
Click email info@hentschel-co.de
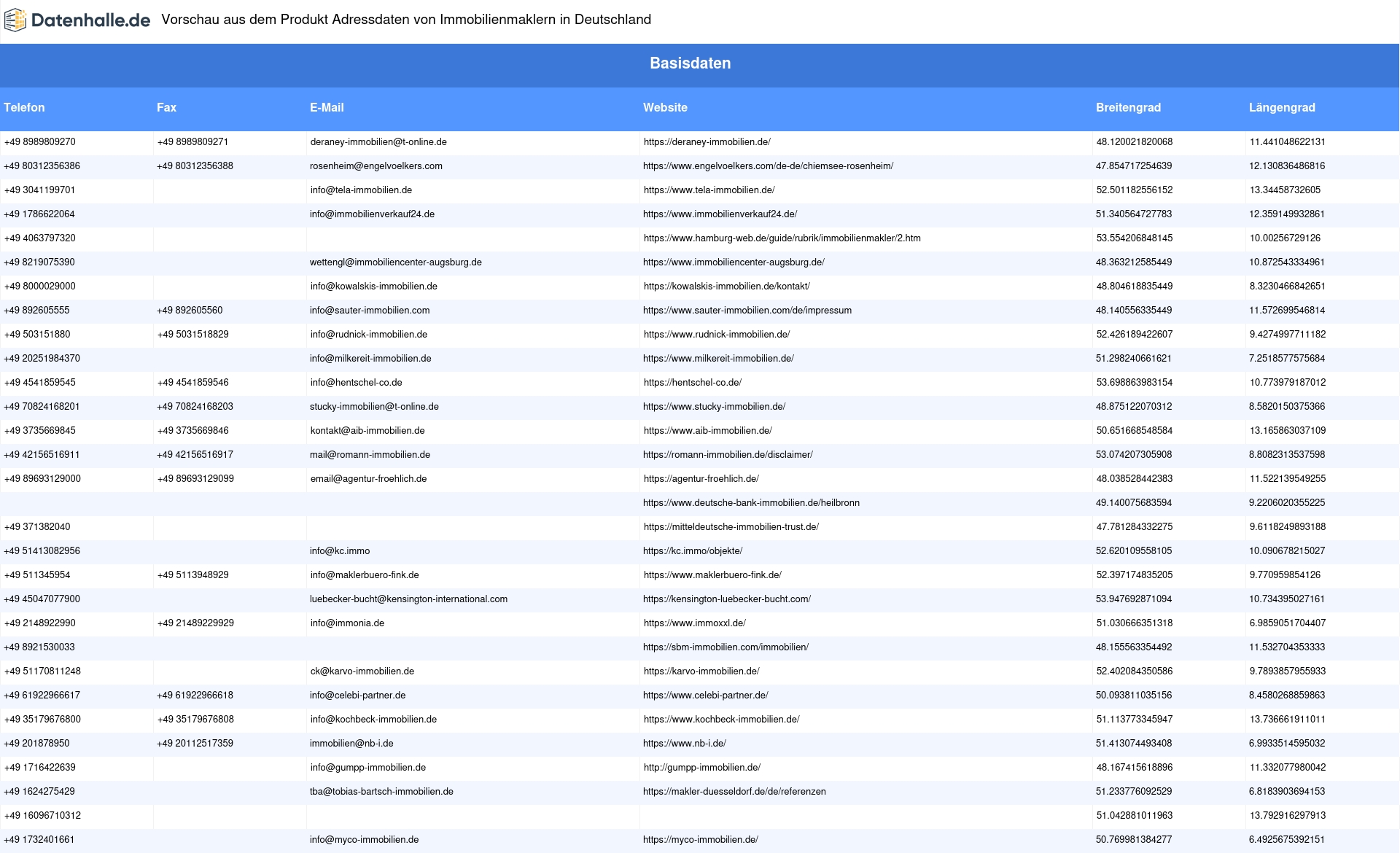coord(356,383)
